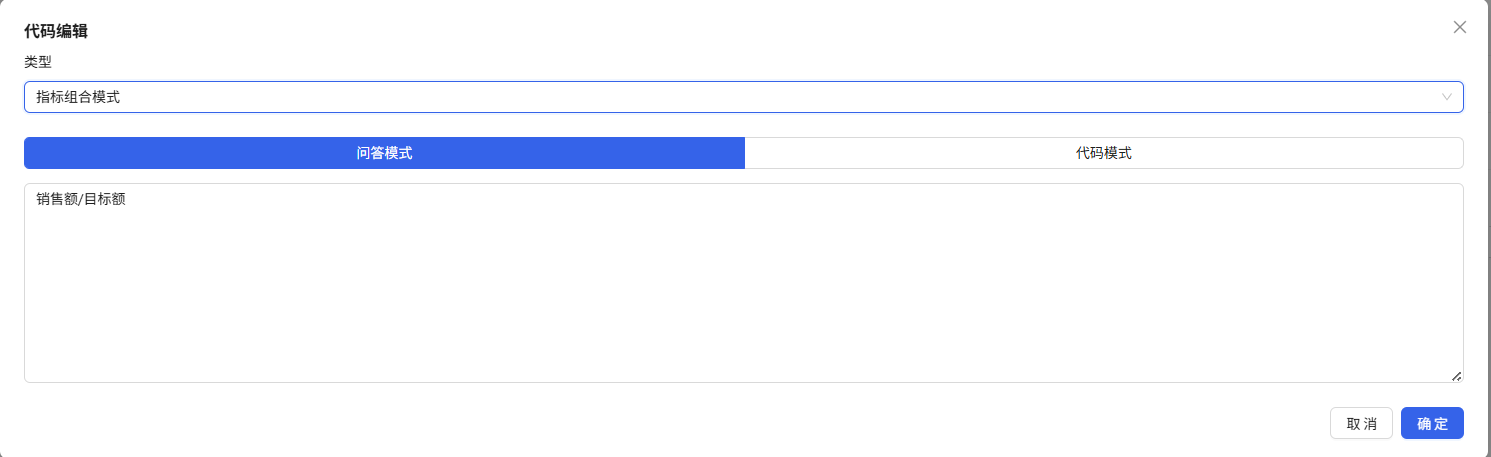The image size is (1491, 457).
Task: Enable 代码模式 in the mode switcher
Action: [x=1103, y=153]
